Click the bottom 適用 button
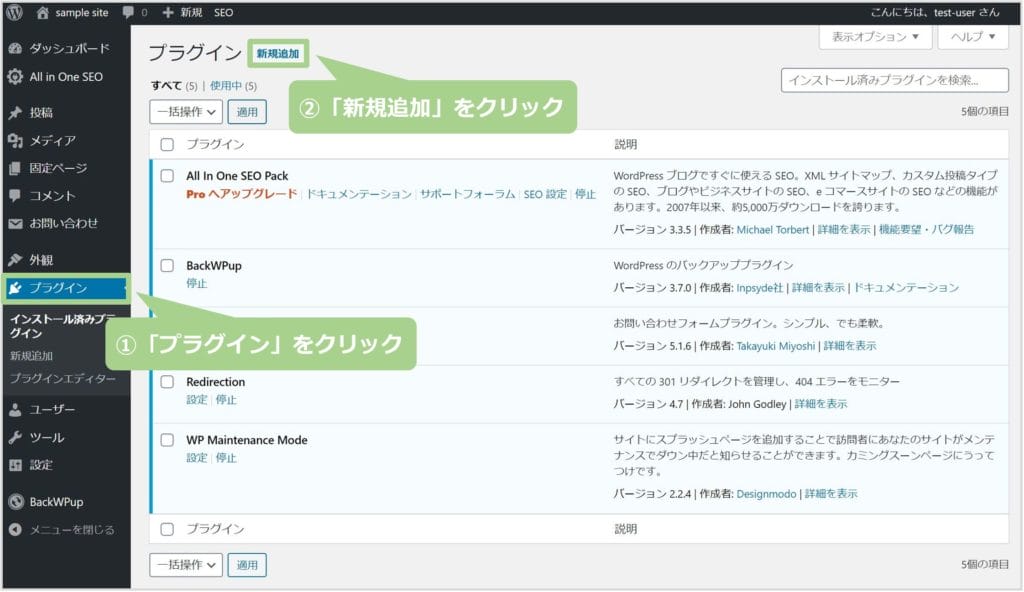1024x592 pixels. (x=247, y=565)
